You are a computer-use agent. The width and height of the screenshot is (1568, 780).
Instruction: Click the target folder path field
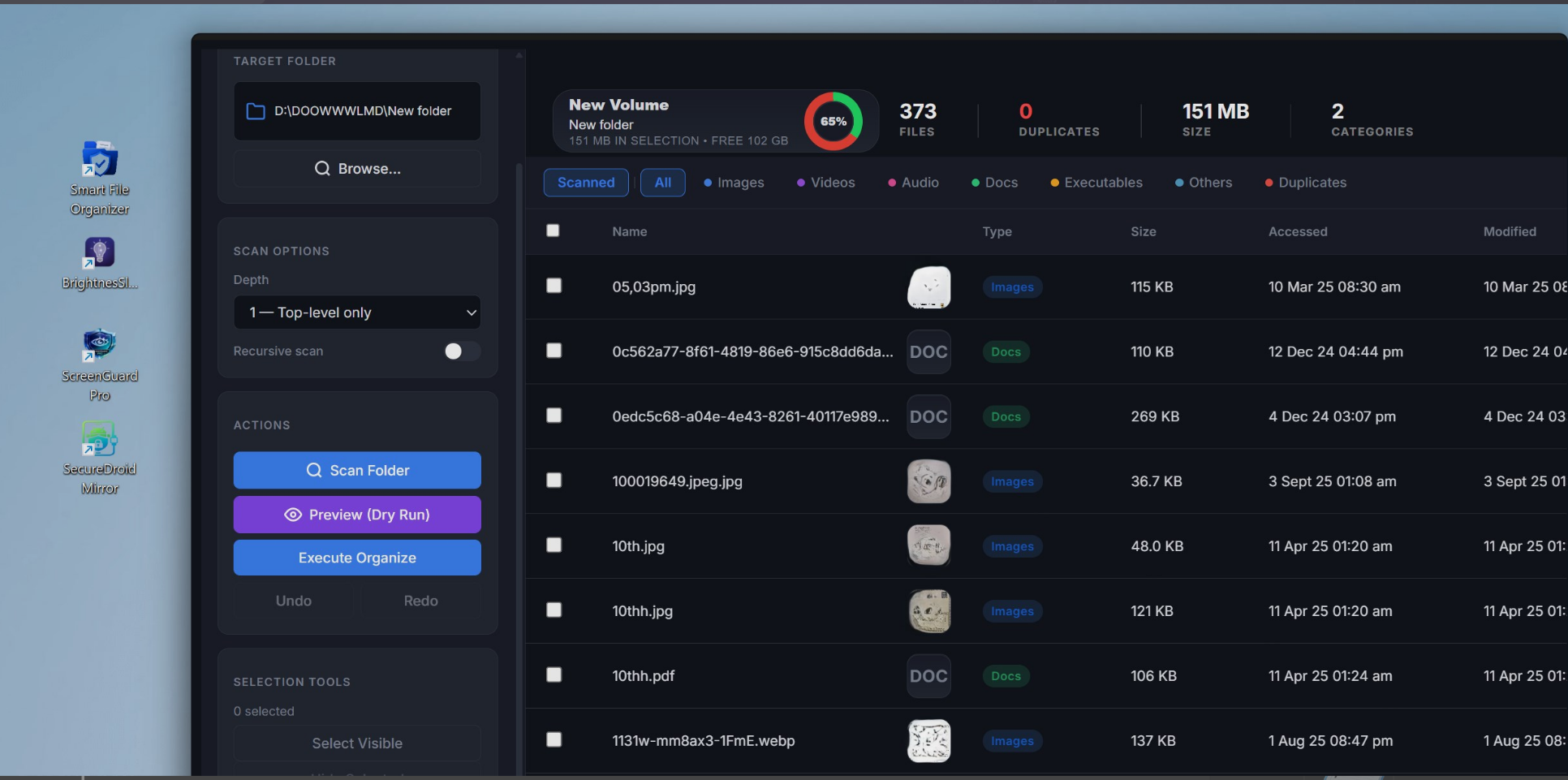357,111
